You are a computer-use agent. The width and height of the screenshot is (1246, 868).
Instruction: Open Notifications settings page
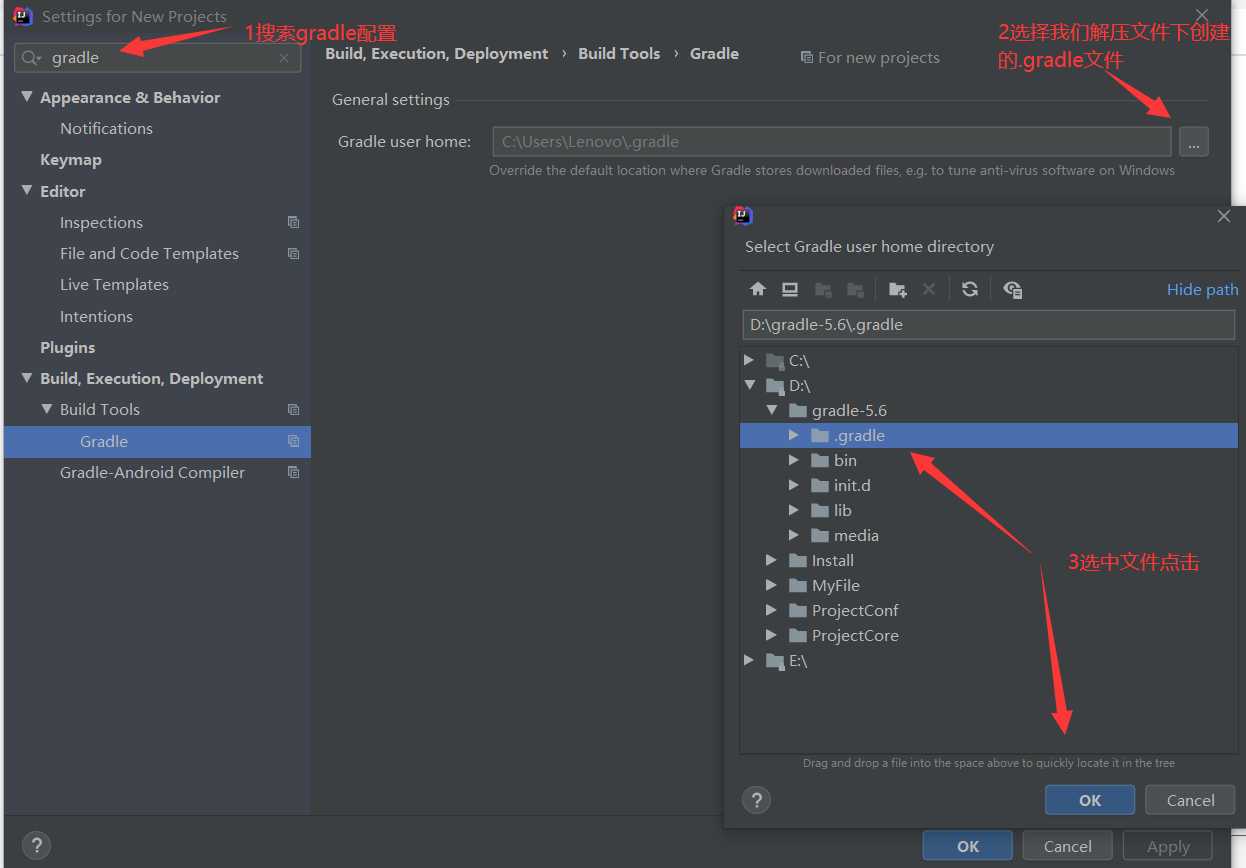point(106,128)
